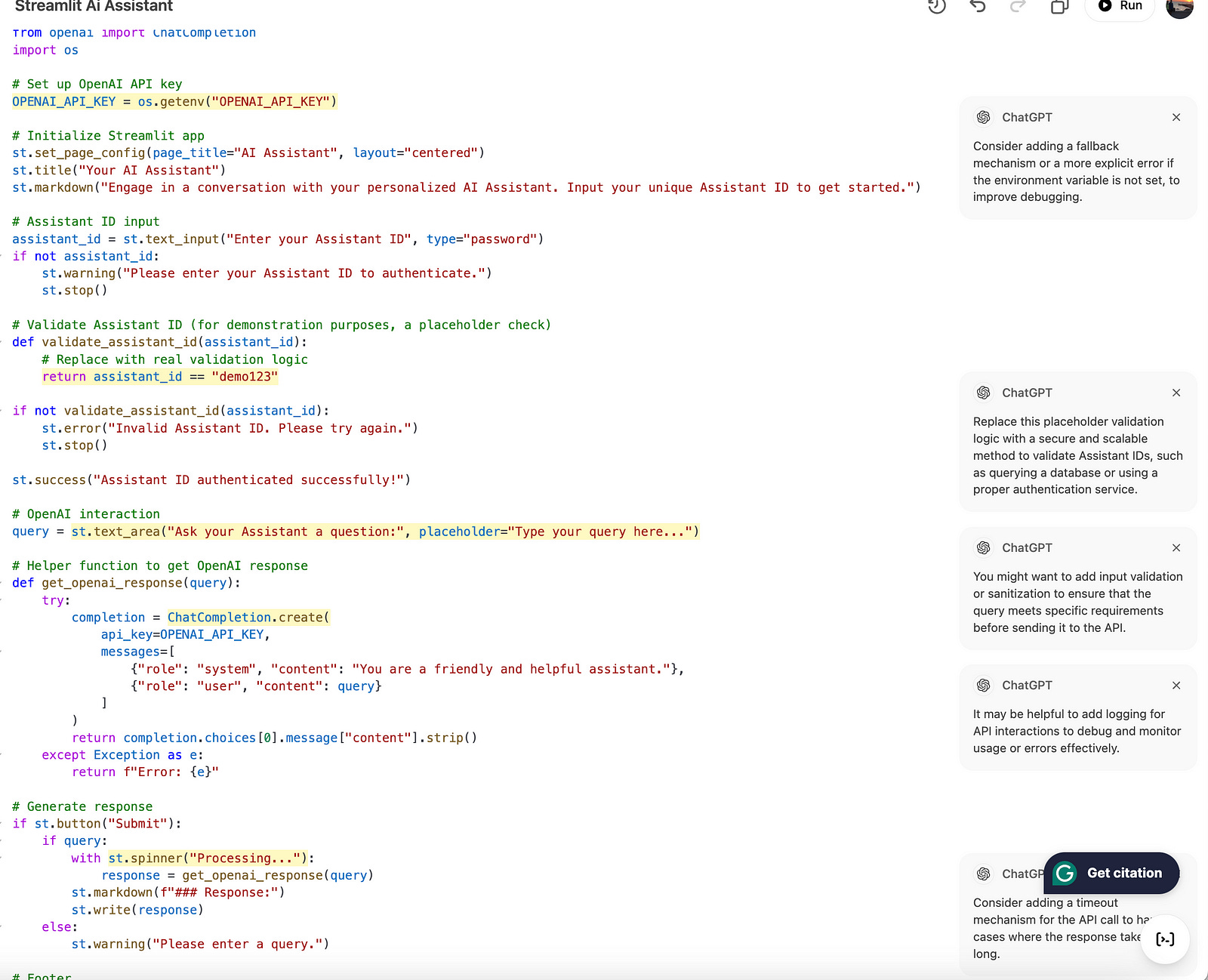Click the st.title 'Your AI Assistant' line

pos(119,171)
